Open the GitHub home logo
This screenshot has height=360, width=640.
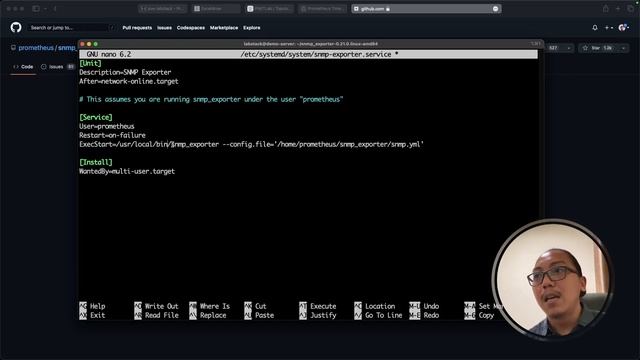[x=16, y=27]
